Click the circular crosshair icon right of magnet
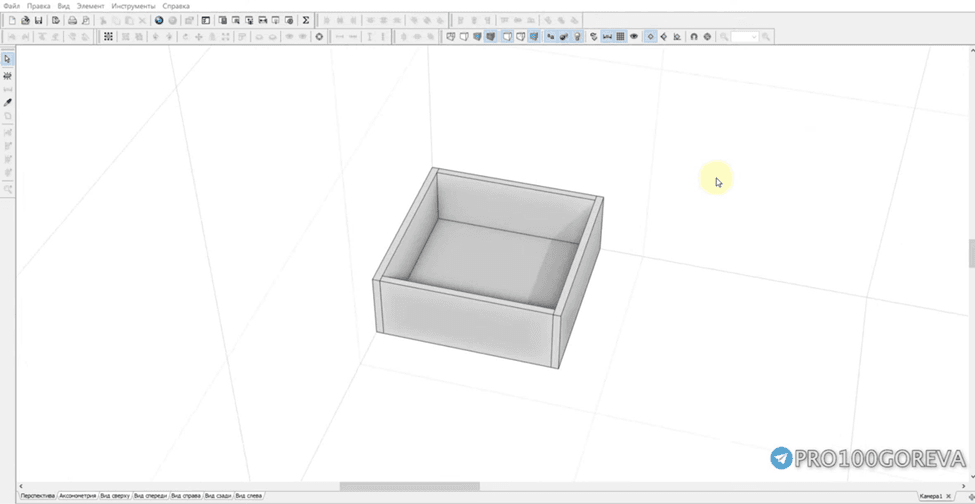This screenshot has width=975, height=504. tap(707, 37)
